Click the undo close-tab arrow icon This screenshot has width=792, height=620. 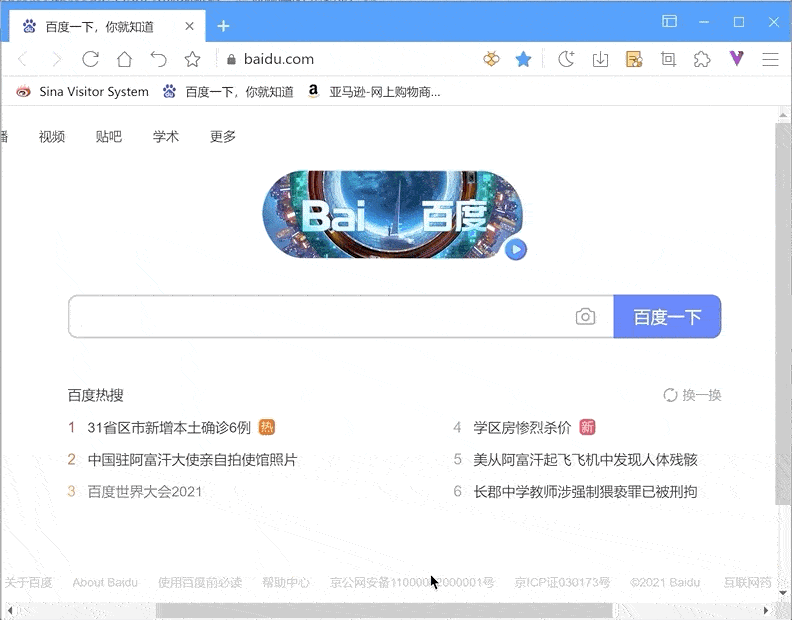pyautogui.click(x=159, y=59)
